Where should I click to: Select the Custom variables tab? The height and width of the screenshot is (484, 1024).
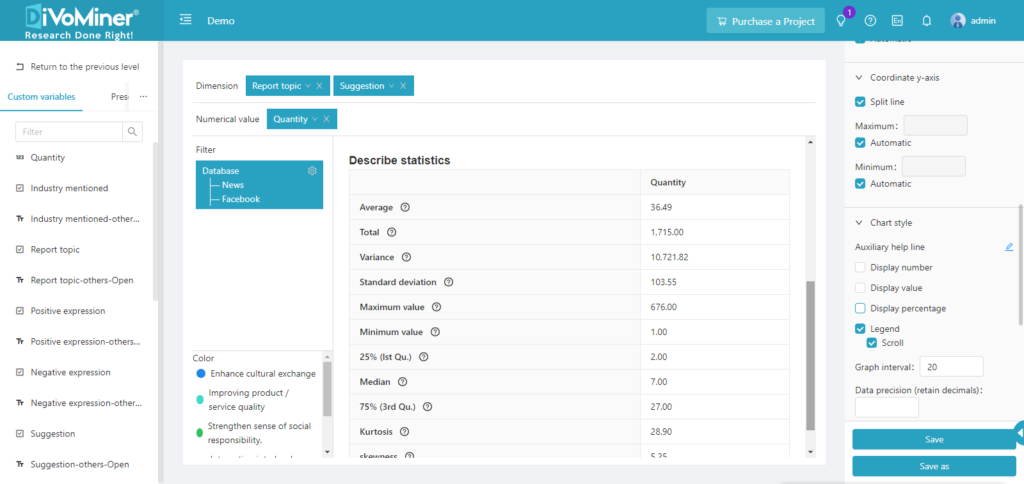point(41,97)
